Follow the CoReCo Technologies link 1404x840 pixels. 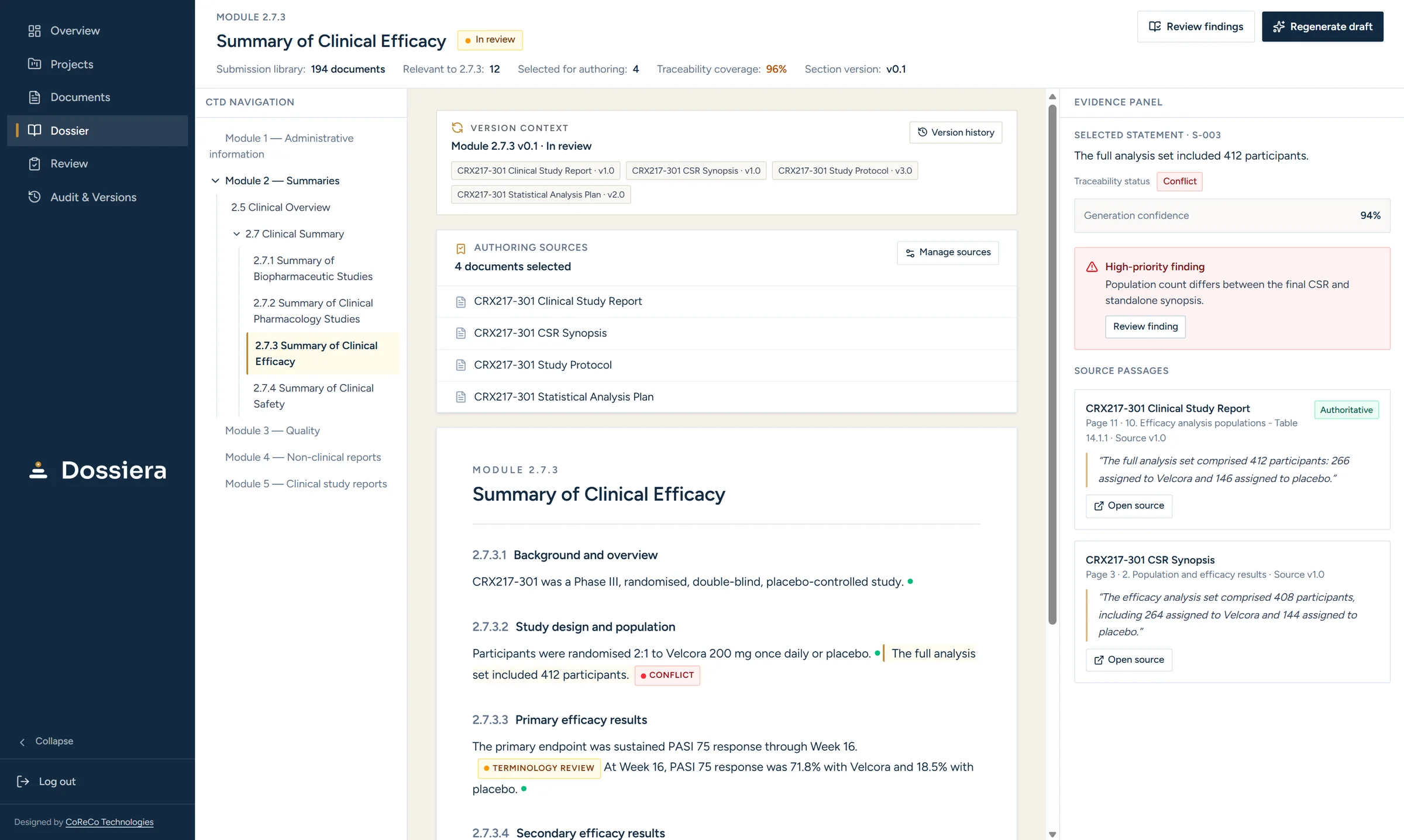pyautogui.click(x=109, y=822)
